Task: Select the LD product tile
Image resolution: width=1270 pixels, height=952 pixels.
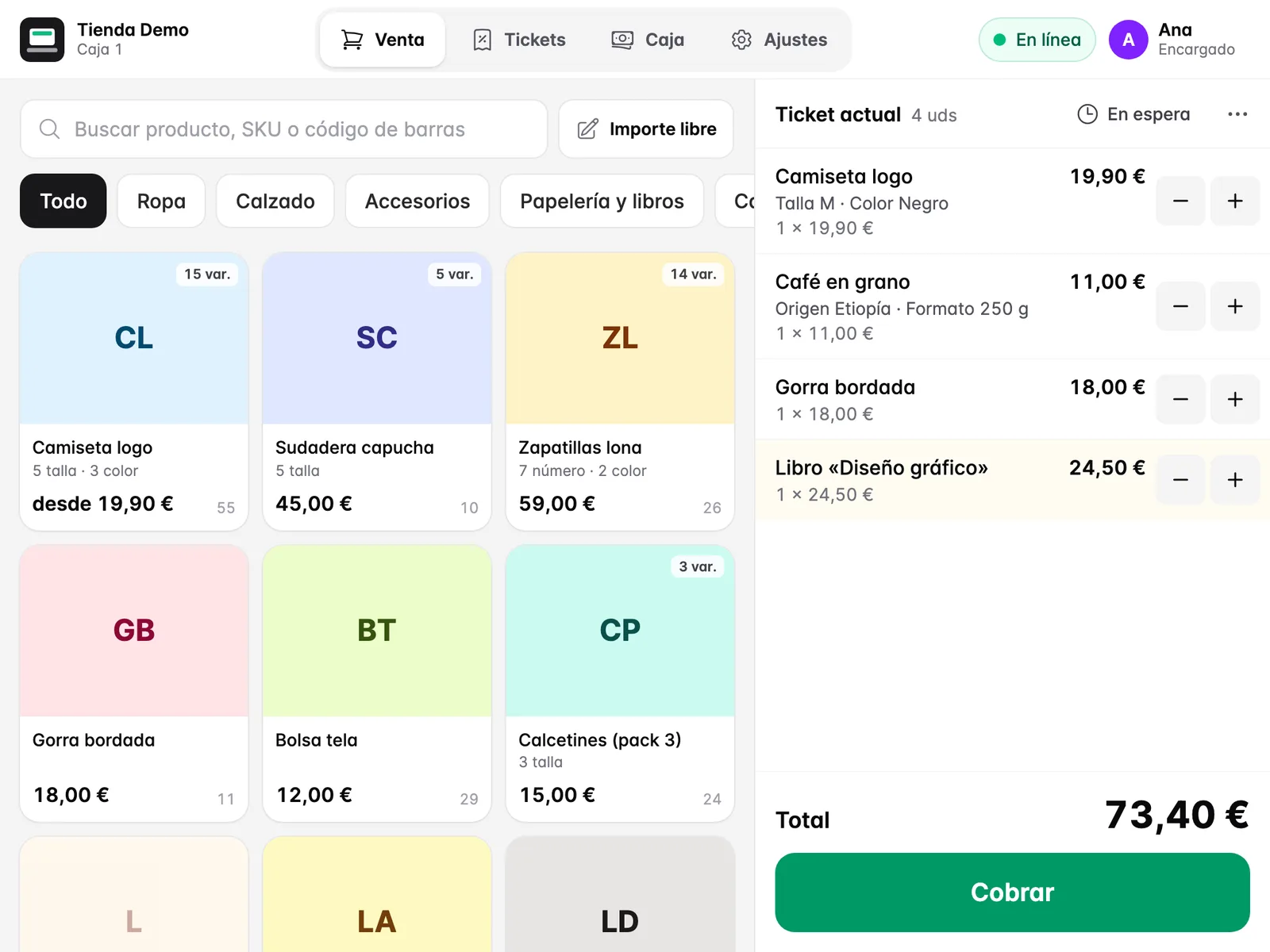Action: (x=620, y=895)
